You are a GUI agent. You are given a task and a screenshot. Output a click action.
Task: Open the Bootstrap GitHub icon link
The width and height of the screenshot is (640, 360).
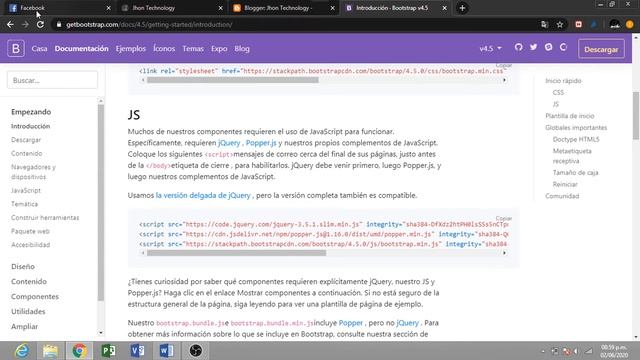click(x=518, y=47)
